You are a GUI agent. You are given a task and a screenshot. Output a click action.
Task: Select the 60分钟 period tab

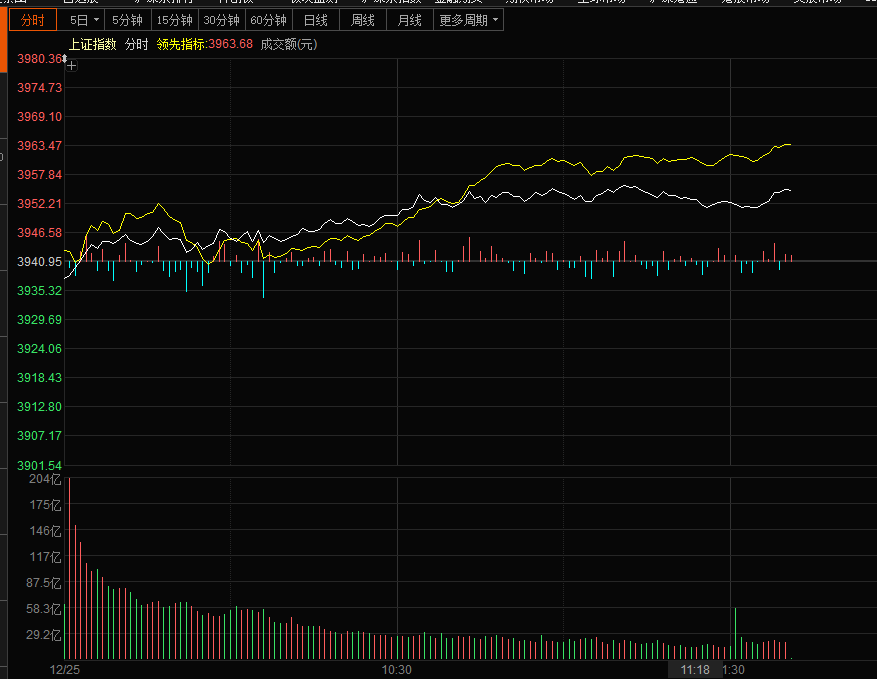coord(269,20)
